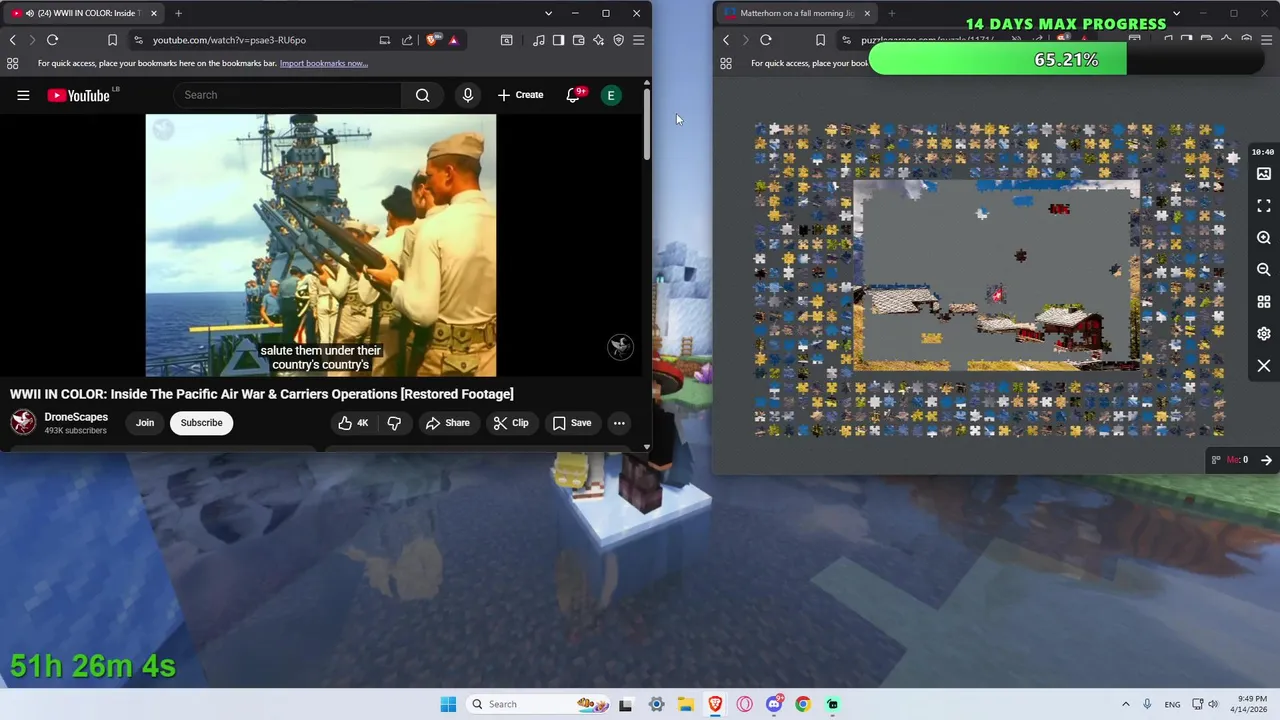The width and height of the screenshot is (1280, 720).
Task: Arrange puzzle pieces with the grid icon
Action: 1264,302
